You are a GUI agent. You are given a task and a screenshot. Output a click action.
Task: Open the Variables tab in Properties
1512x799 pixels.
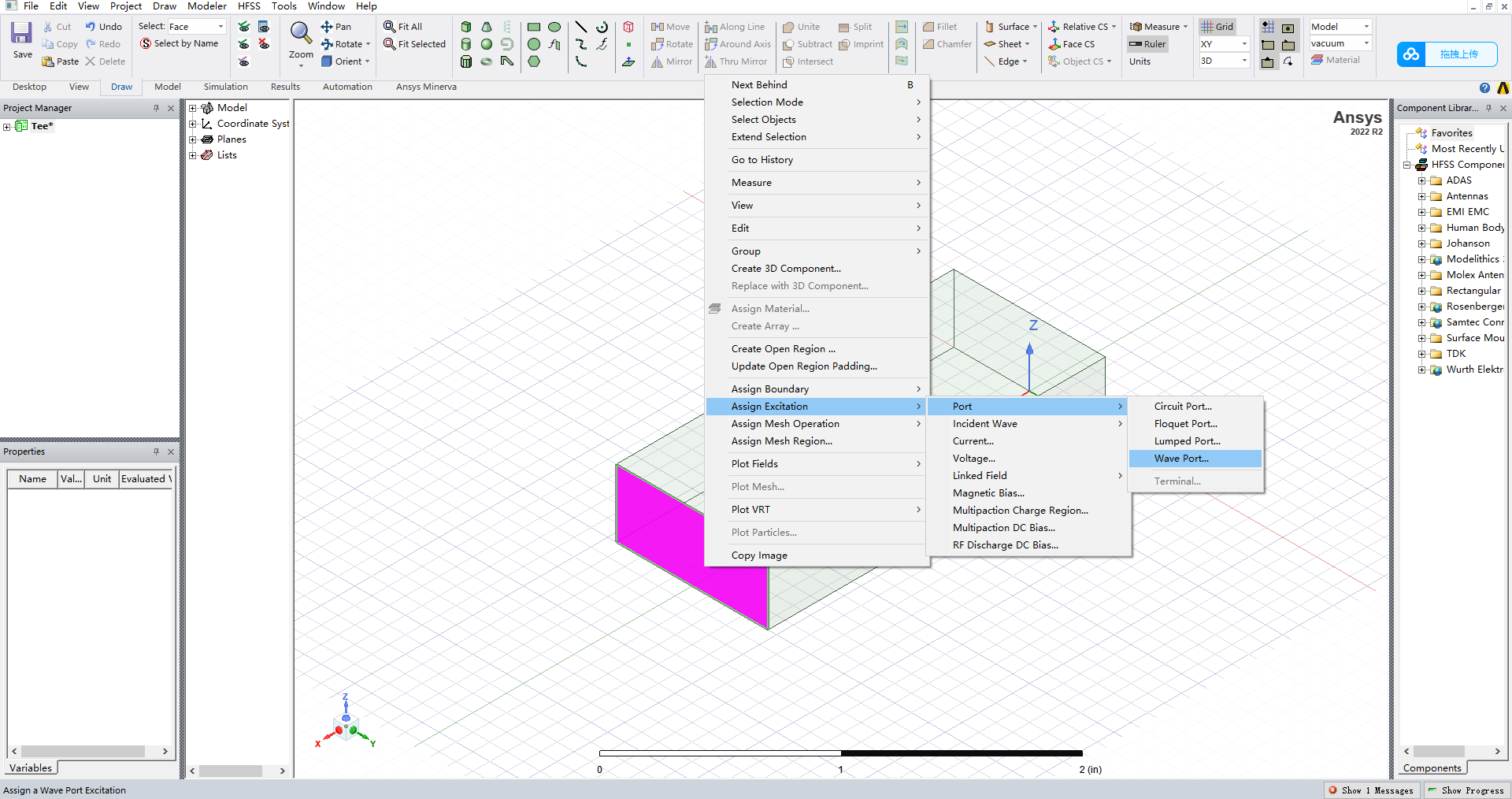(31, 768)
